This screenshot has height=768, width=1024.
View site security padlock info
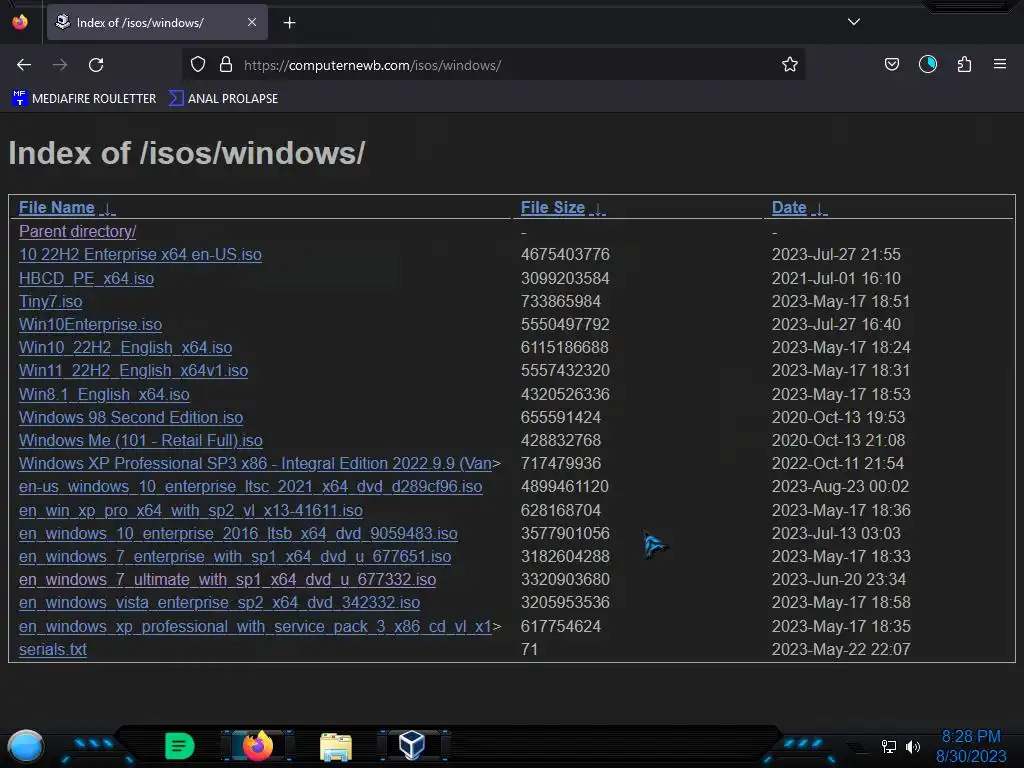pyautogui.click(x=226, y=65)
